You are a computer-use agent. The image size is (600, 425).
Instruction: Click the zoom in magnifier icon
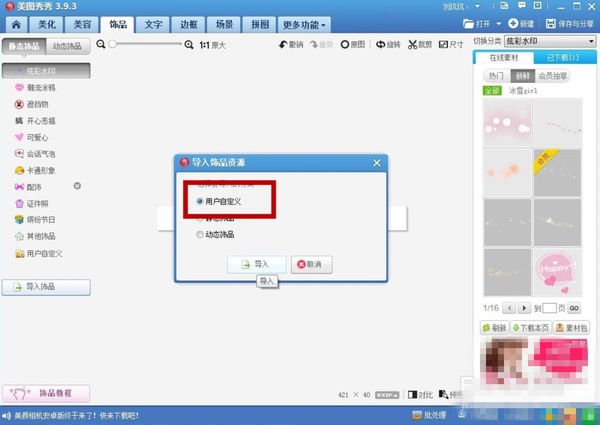point(189,45)
